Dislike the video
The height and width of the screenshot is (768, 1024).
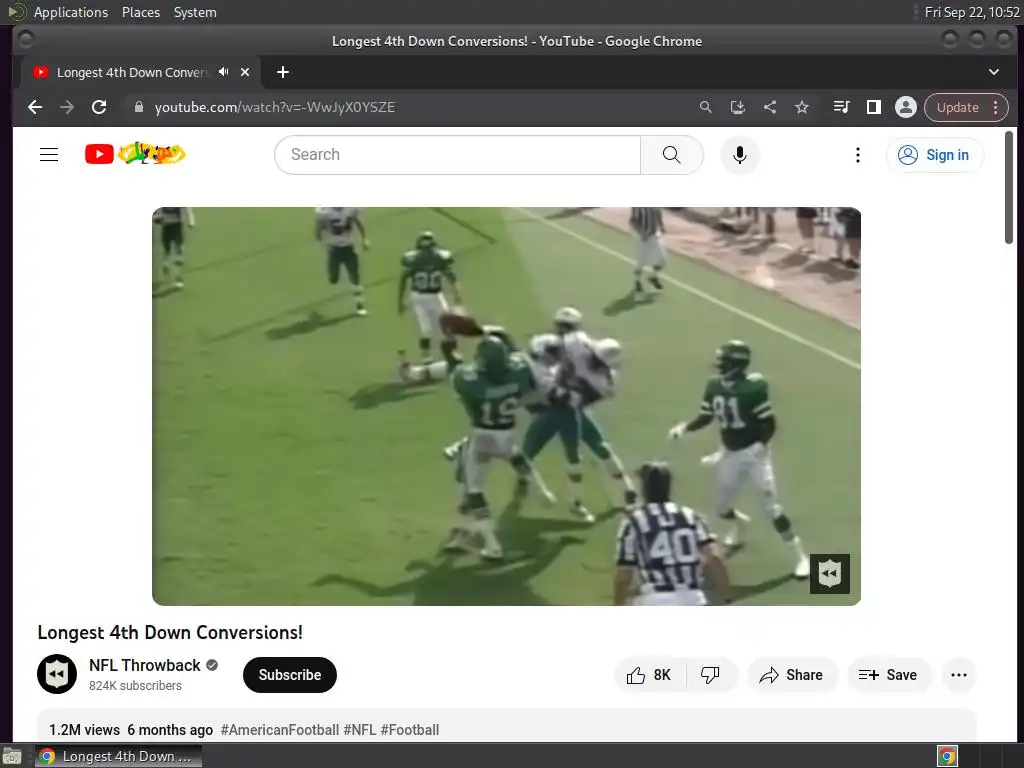tap(710, 675)
